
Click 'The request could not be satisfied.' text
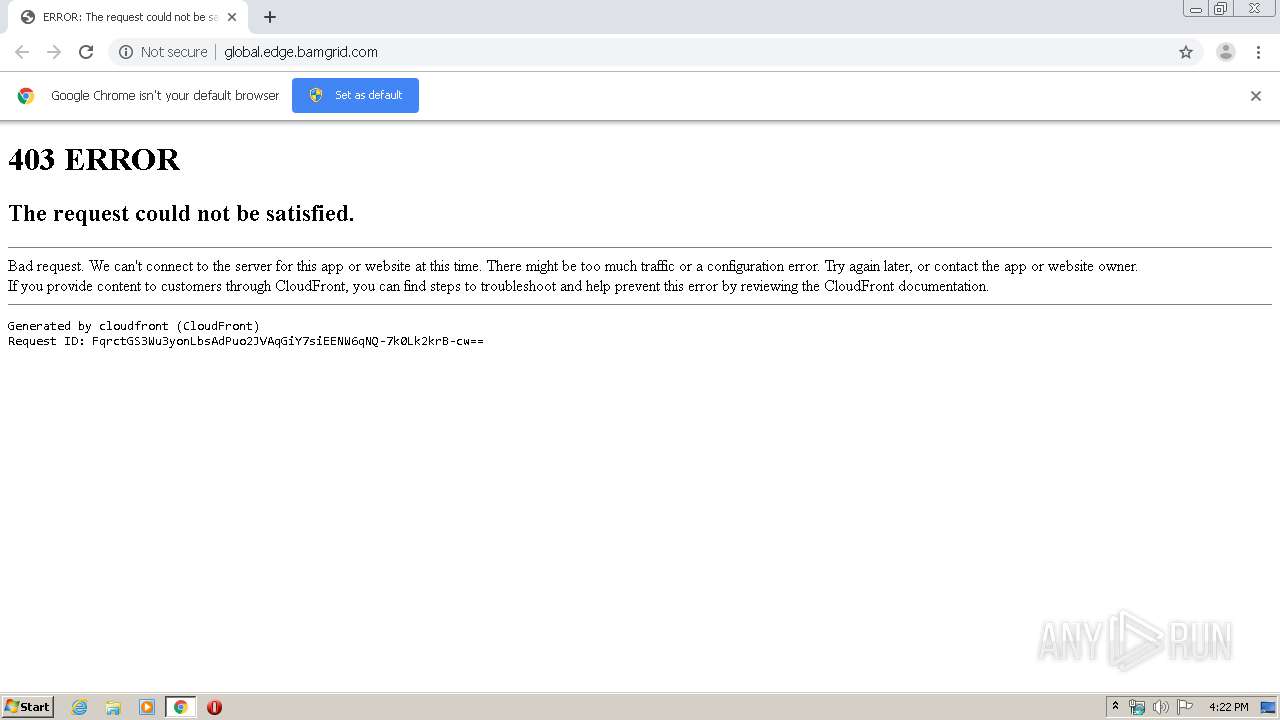(x=181, y=213)
